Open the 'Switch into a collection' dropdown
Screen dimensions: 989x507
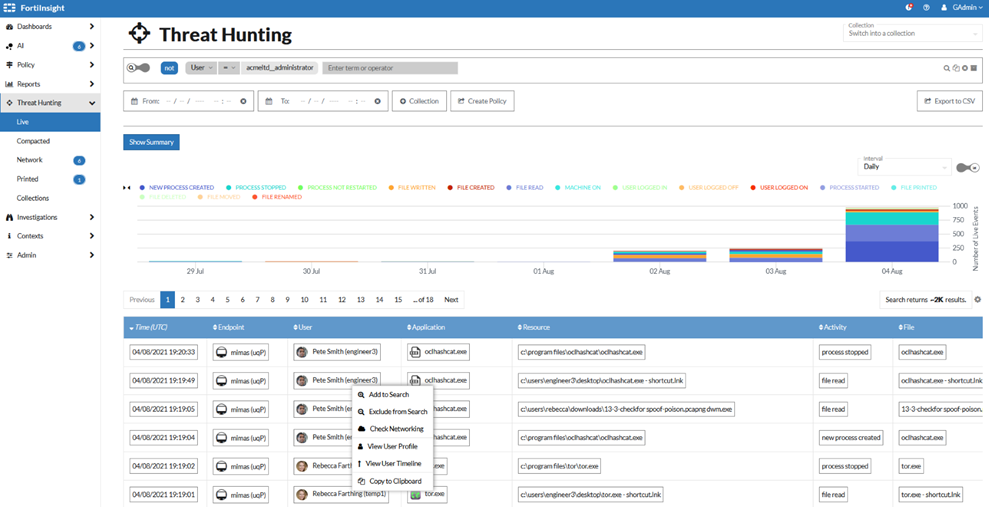tap(910, 33)
